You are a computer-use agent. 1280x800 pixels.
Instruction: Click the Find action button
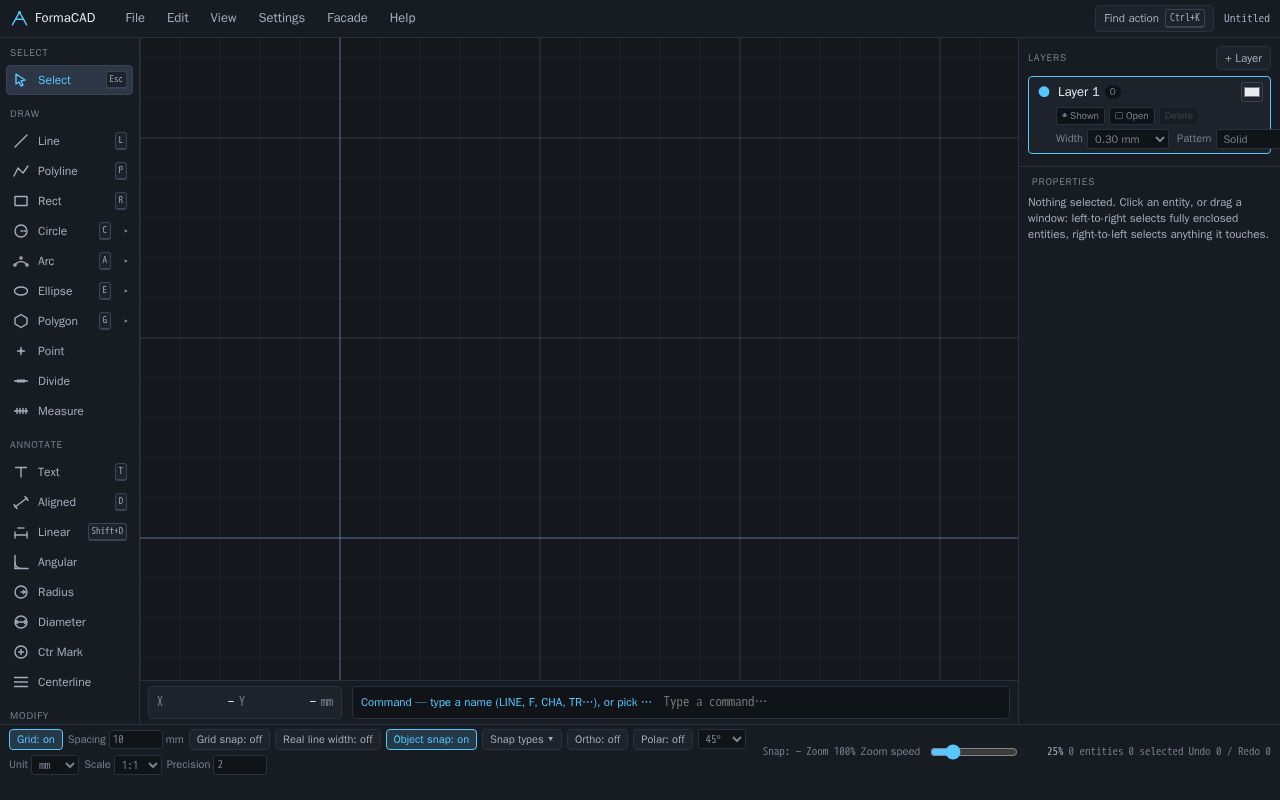pos(1154,18)
